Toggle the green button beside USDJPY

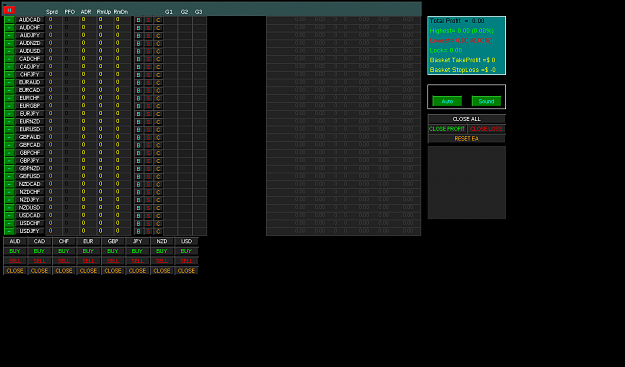point(9,231)
